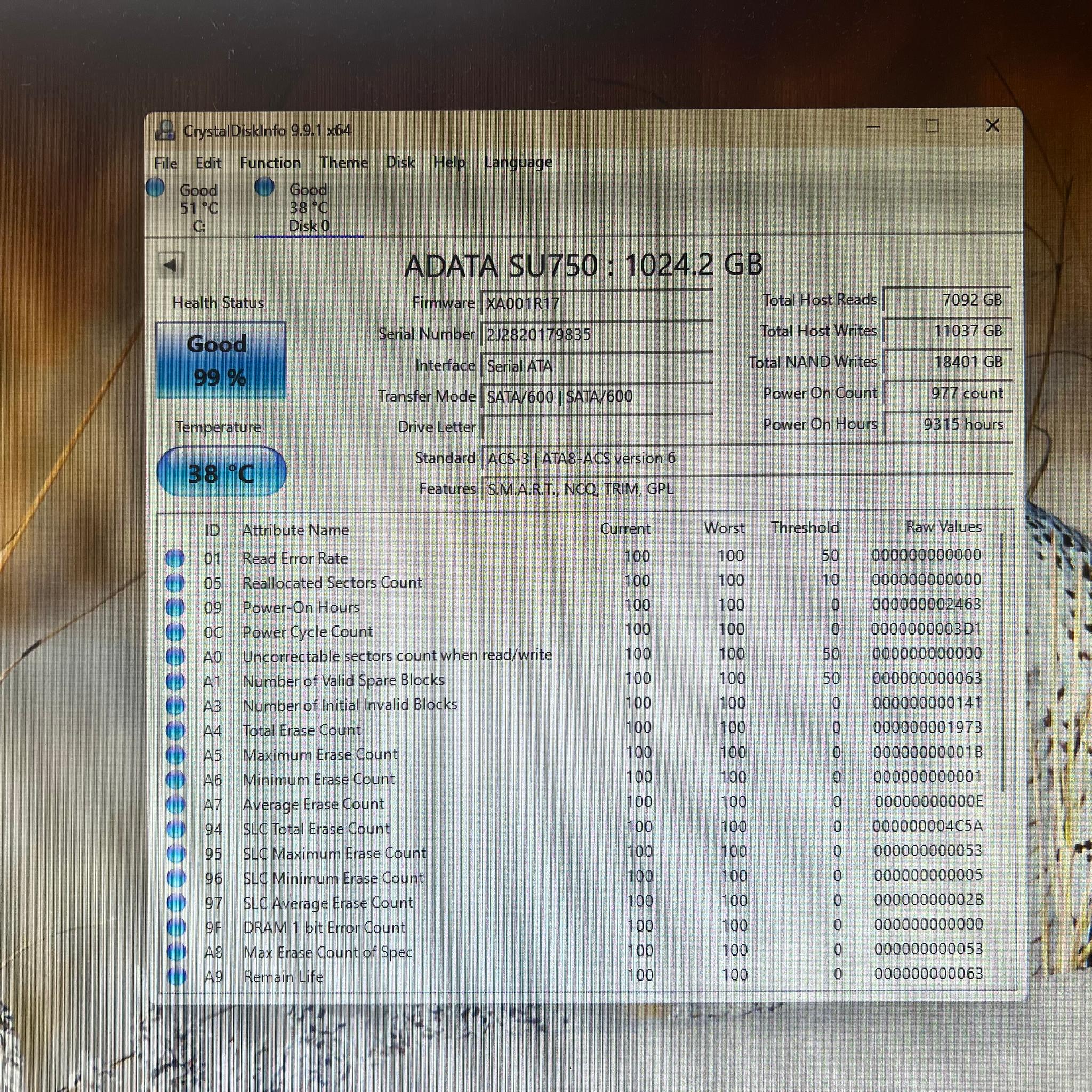Click the attribute list vertical scrollbar
The image size is (1092, 1092).
[1002, 661]
